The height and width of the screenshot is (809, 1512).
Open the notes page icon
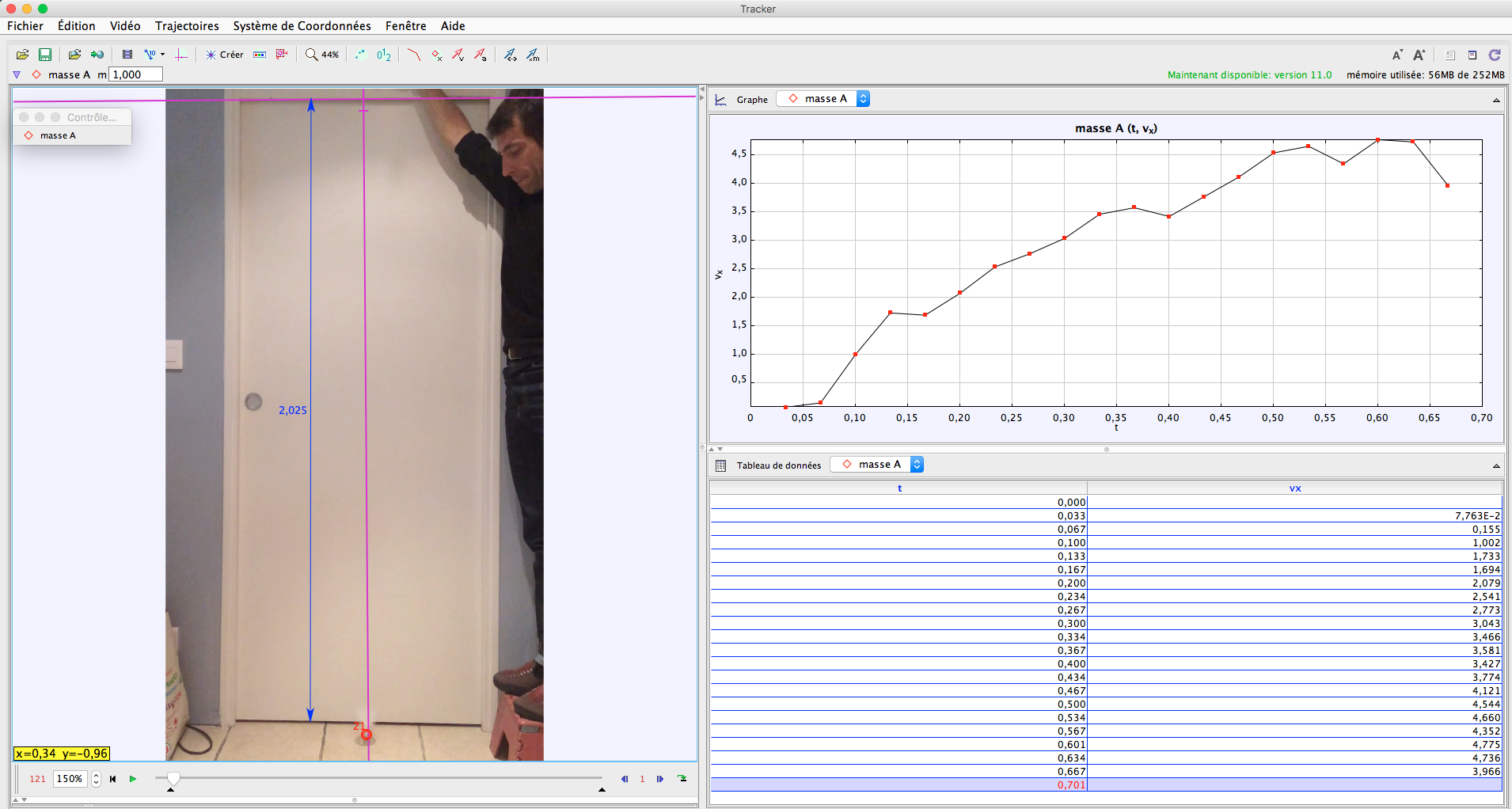(x=1450, y=55)
